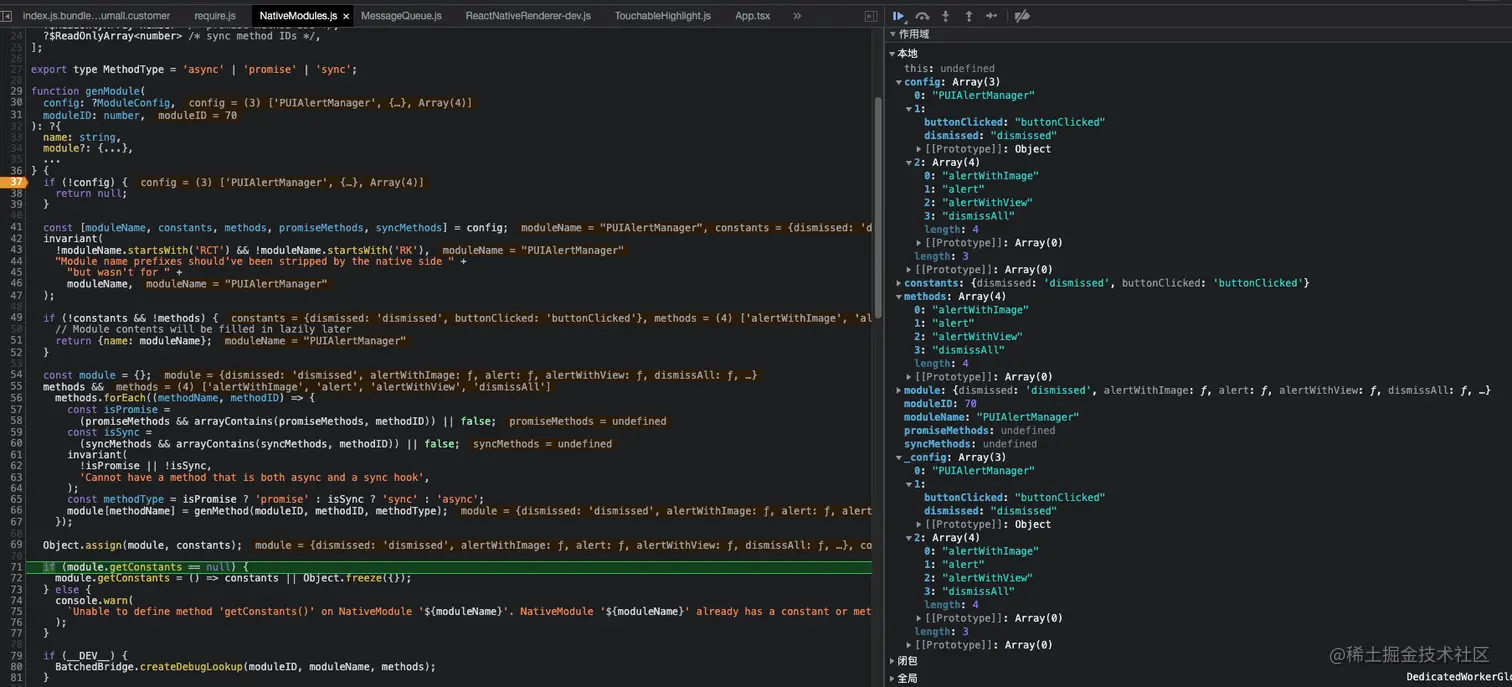Image resolution: width=1512 pixels, height=687 pixels.
Task: Click the Step out of function icon
Action: (968, 16)
